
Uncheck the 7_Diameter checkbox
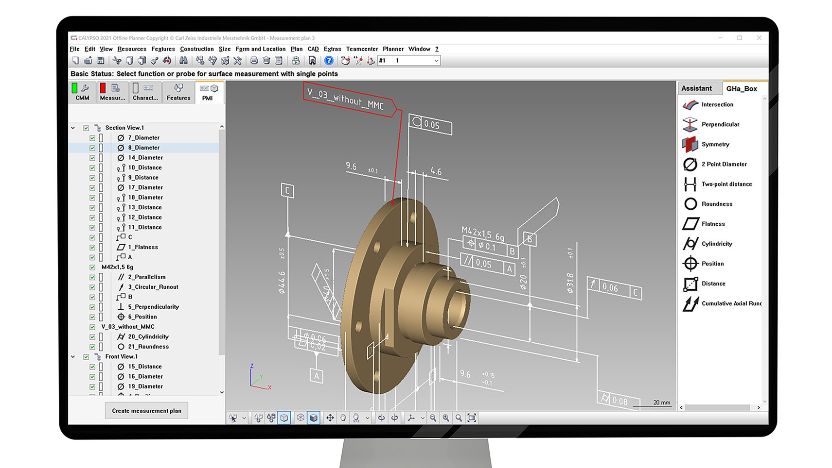pyautogui.click(x=92, y=138)
